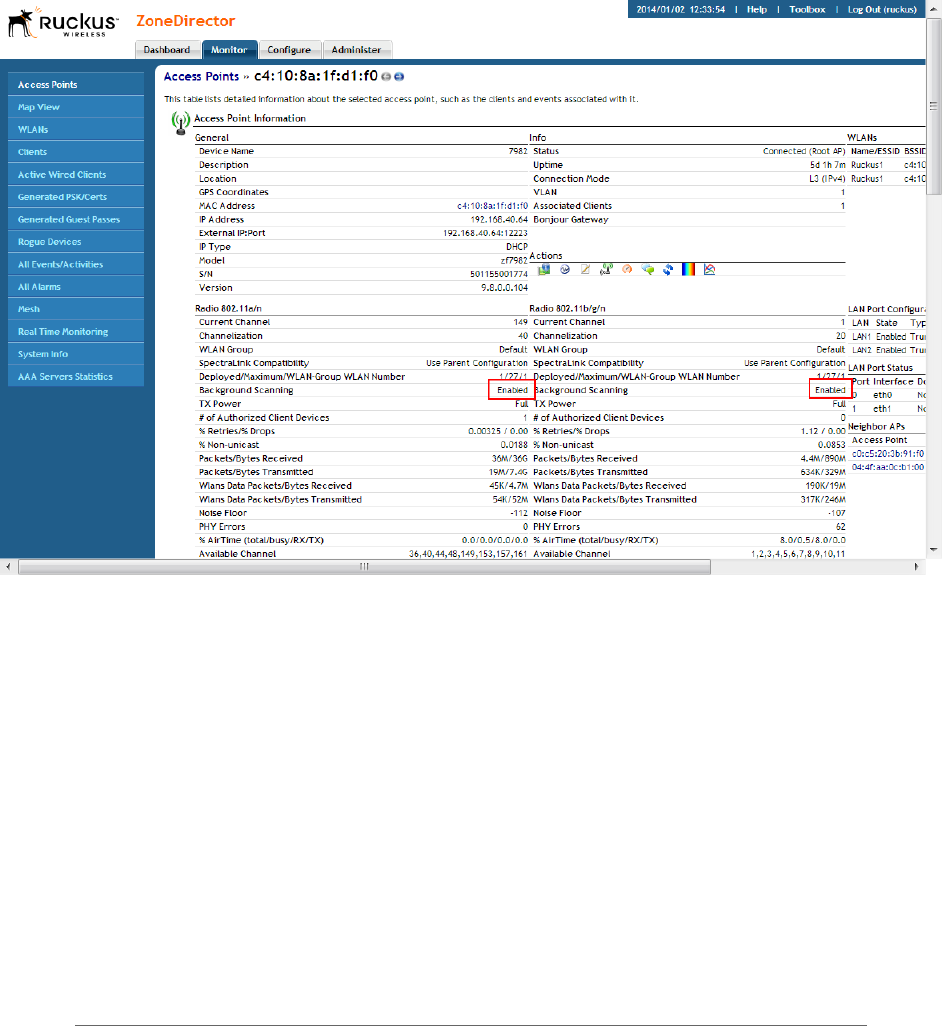942x1026 pixels.
Task: Select Rogue Devices in the sidebar
Action: click(x=76, y=242)
